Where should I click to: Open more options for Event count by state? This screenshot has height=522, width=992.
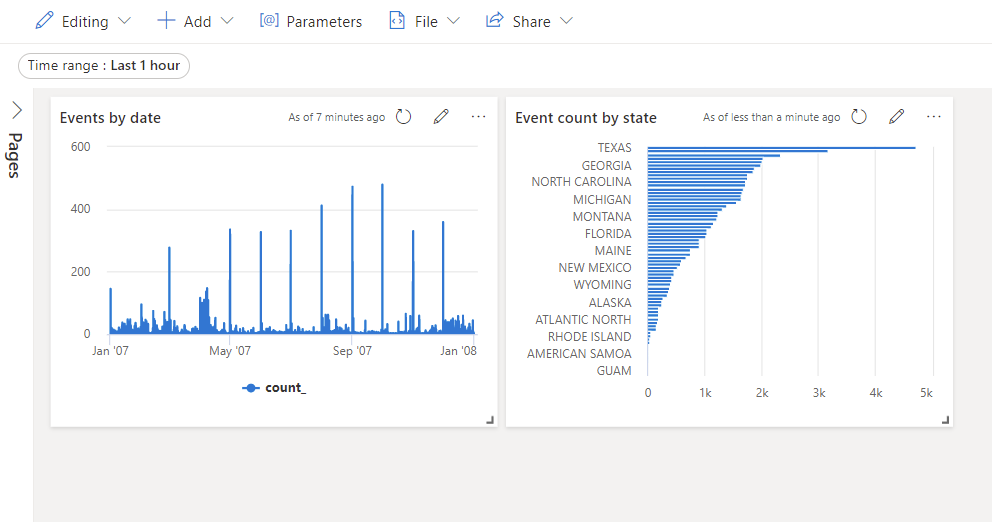pyautogui.click(x=934, y=116)
